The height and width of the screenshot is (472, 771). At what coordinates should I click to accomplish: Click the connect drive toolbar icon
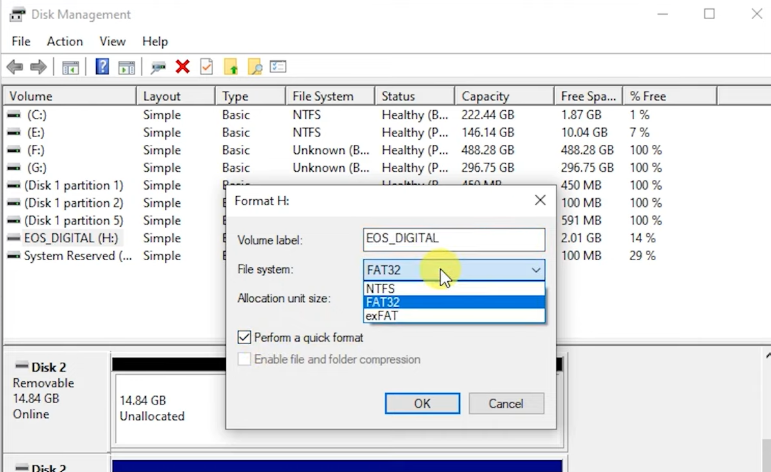[x=158, y=67]
